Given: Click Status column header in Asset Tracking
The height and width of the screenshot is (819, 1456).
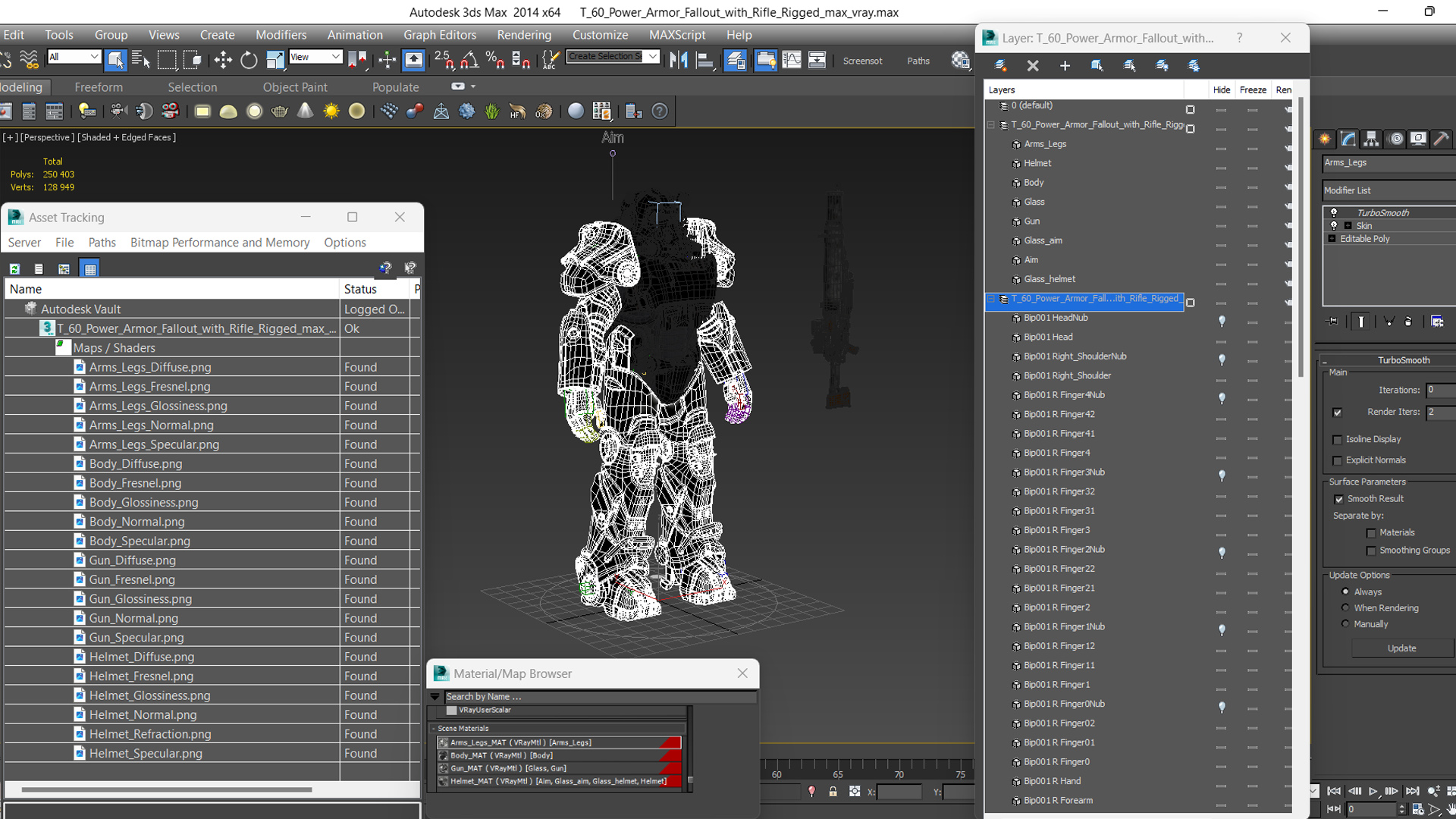Looking at the screenshot, I should (375, 289).
